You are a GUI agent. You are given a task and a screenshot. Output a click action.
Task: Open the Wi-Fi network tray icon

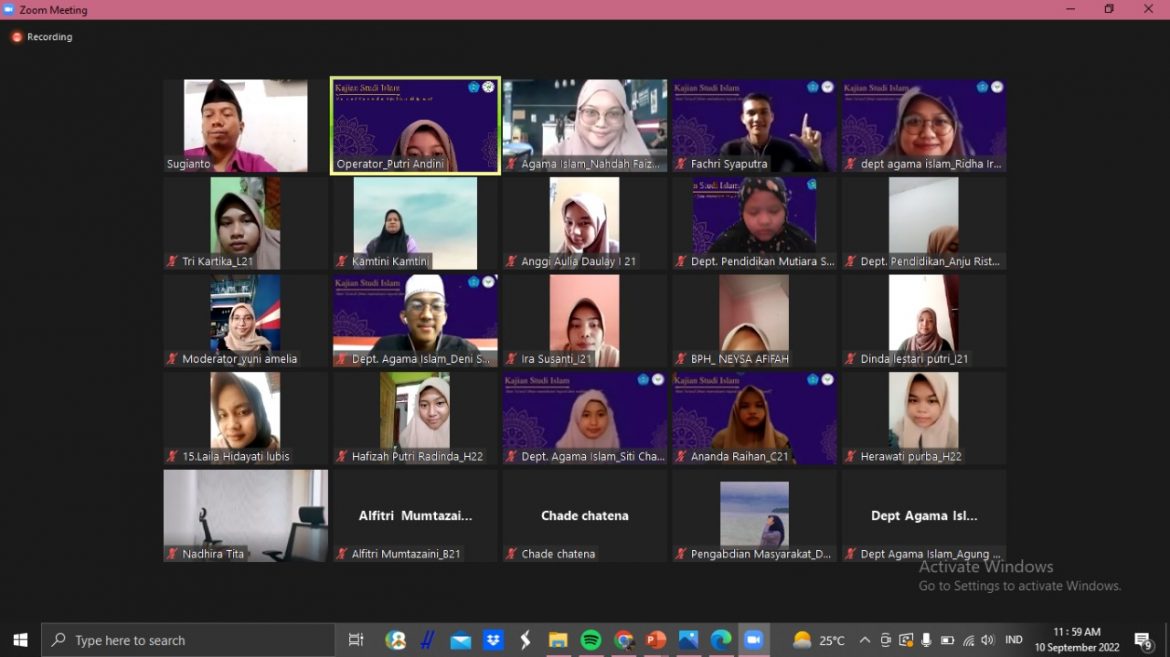point(968,640)
